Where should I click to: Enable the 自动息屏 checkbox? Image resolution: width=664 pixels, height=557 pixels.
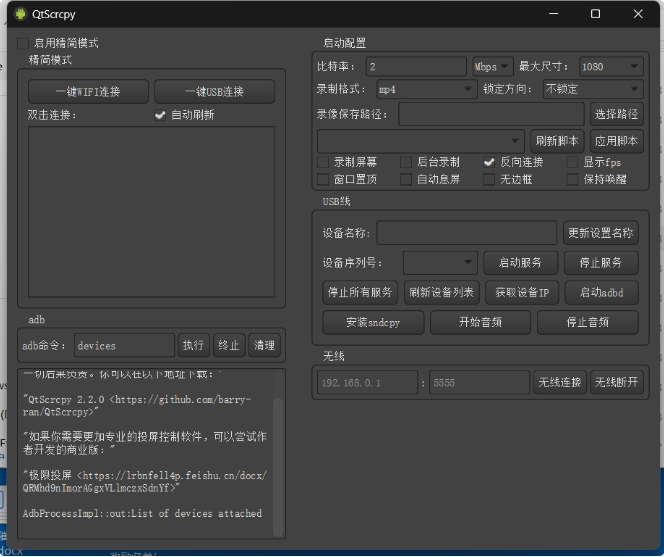click(406, 179)
